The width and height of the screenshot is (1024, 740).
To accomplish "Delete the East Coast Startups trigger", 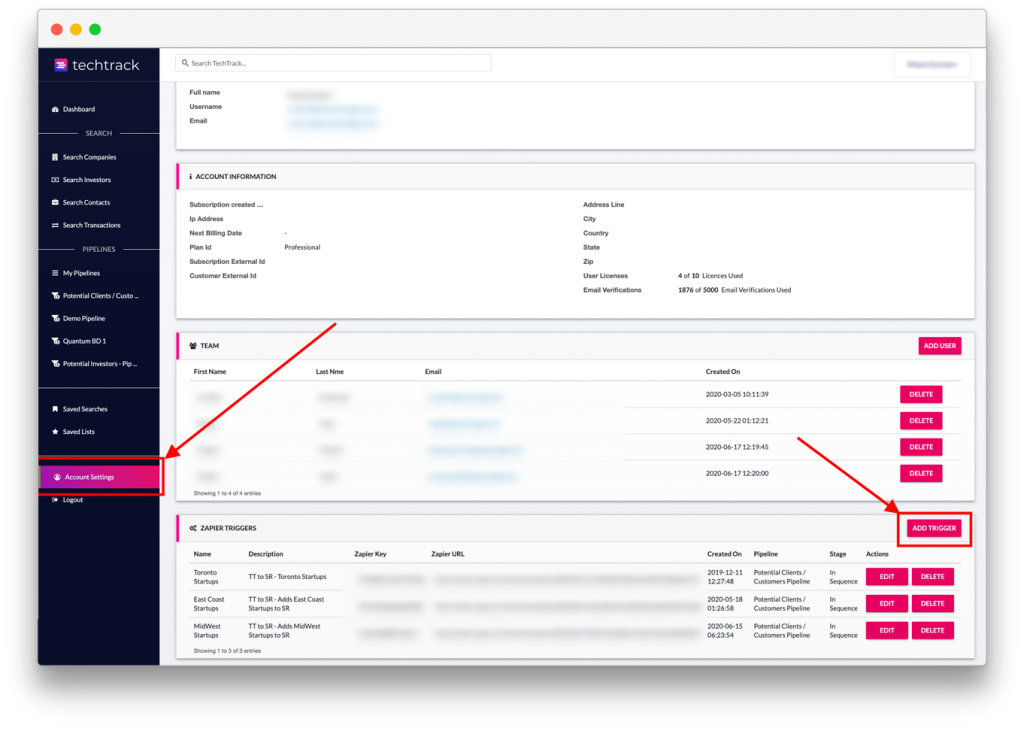I will pyautogui.click(x=933, y=603).
